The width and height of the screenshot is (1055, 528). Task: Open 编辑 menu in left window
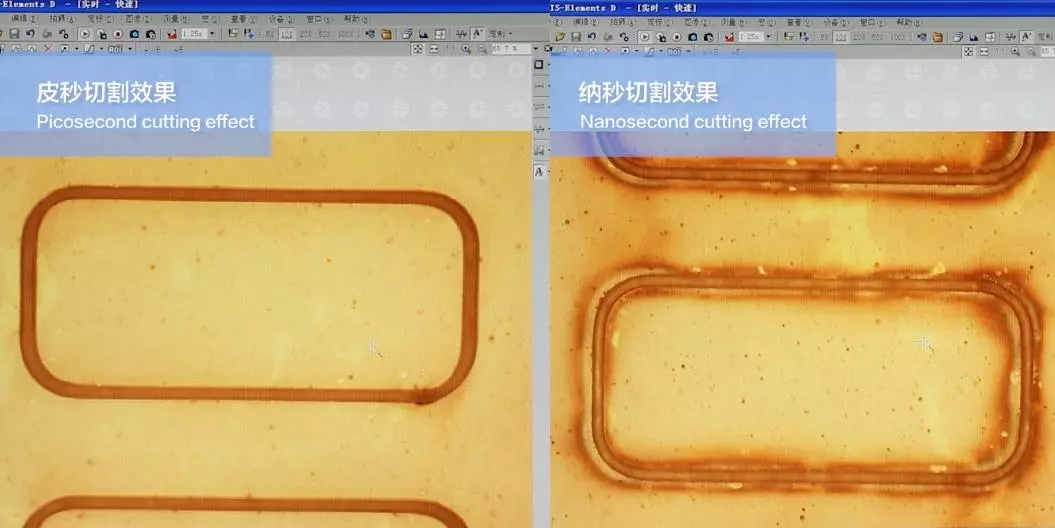point(25,19)
